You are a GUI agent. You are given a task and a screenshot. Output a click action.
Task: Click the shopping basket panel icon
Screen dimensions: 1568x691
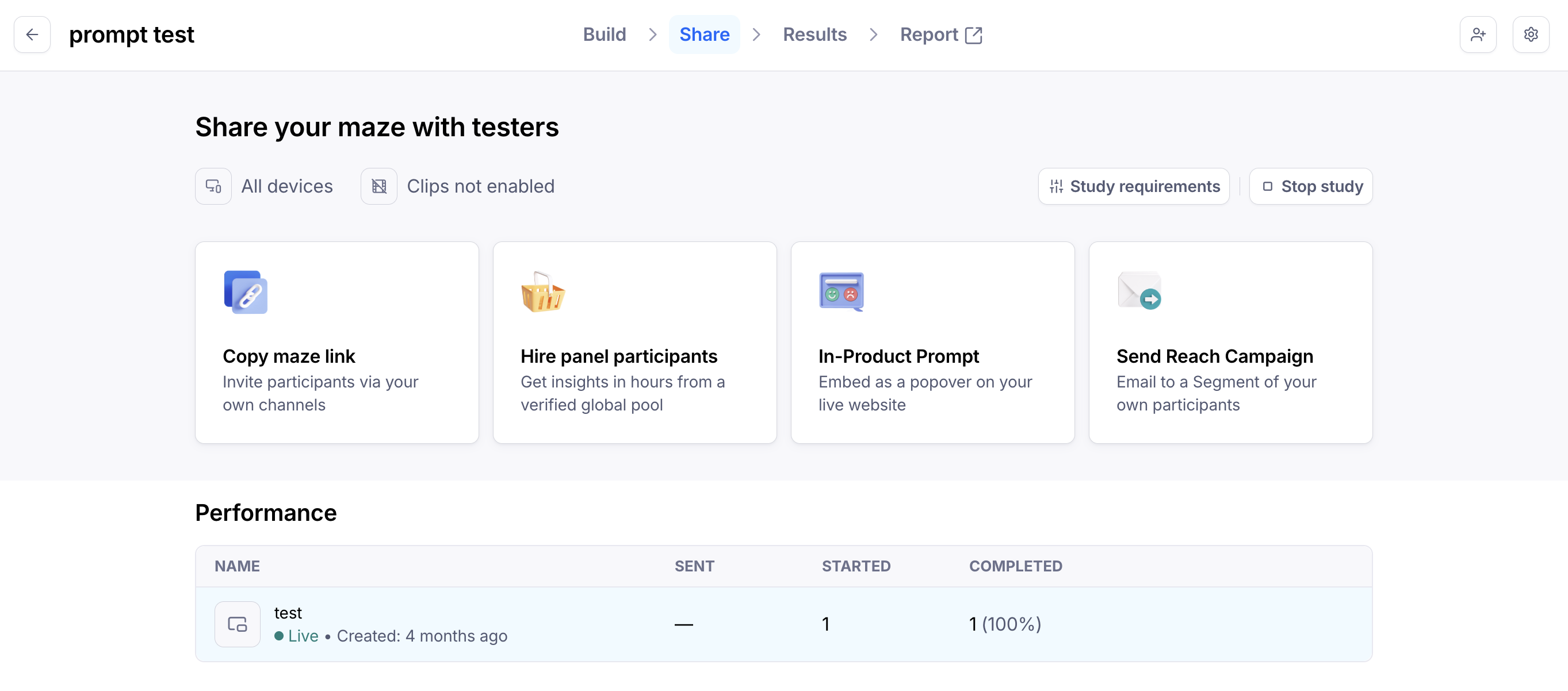coord(543,293)
